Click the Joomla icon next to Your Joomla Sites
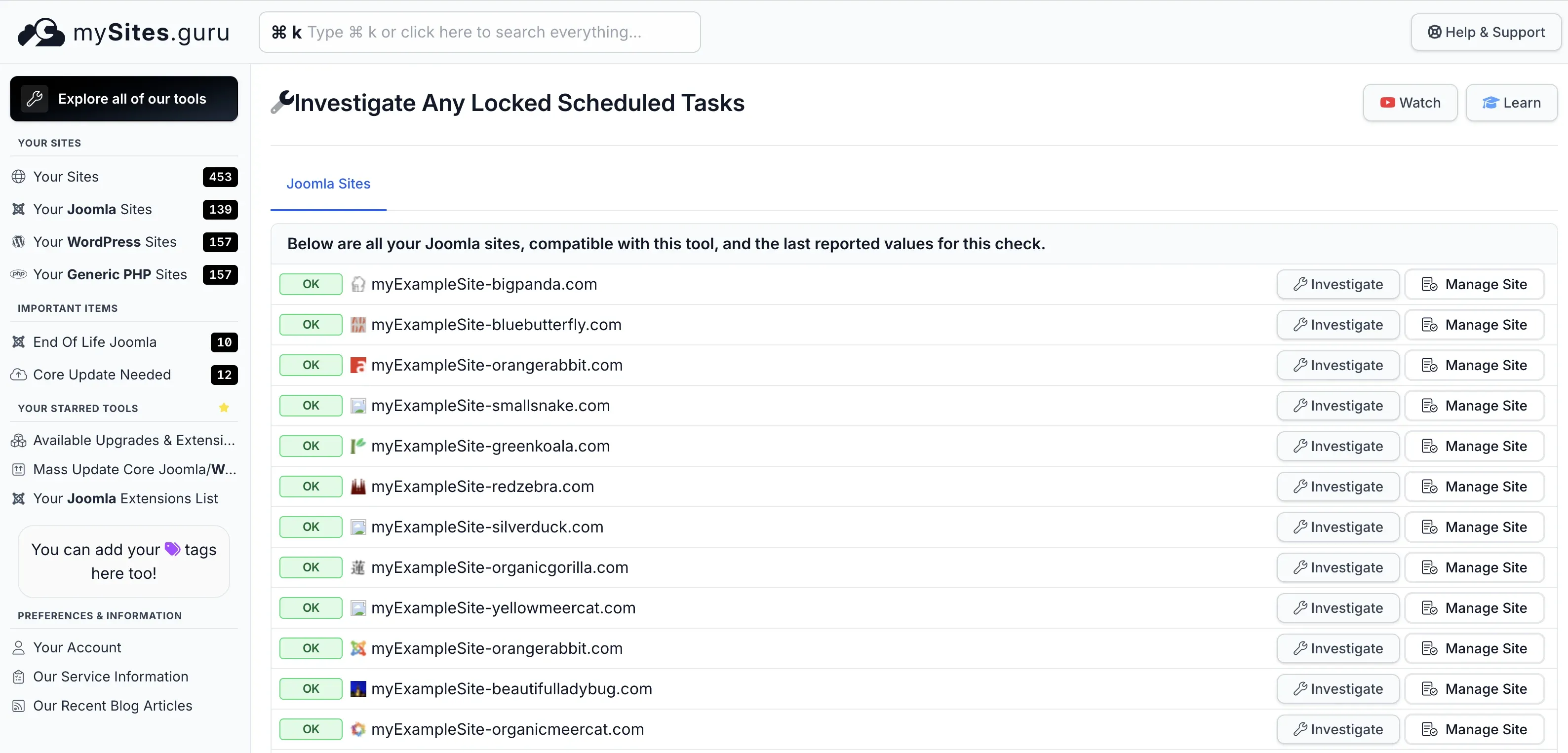This screenshot has width=1568, height=753. (x=19, y=209)
